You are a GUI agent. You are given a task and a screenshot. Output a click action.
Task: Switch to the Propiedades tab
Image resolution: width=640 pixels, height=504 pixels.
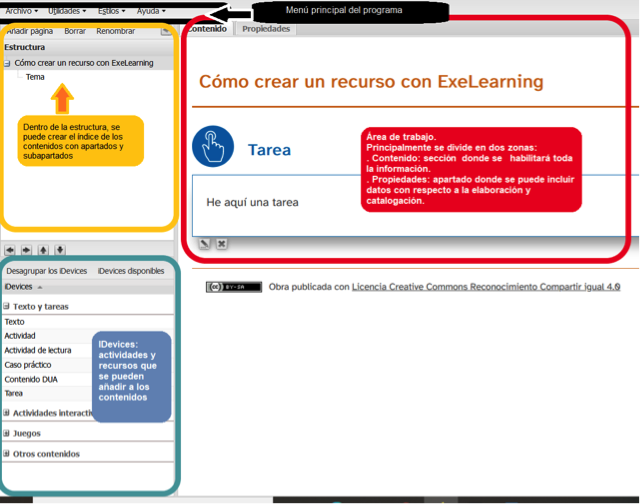266,29
